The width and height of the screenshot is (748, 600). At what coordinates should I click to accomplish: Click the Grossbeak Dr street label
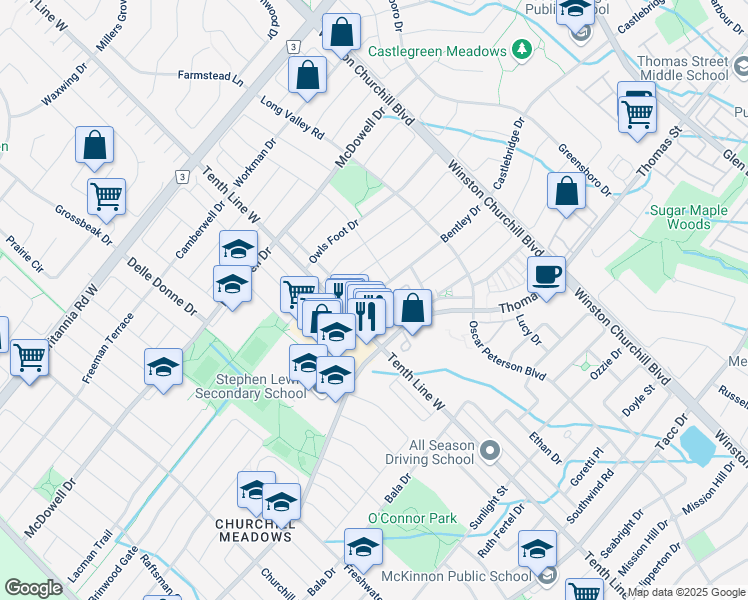[x=83, y=225]
